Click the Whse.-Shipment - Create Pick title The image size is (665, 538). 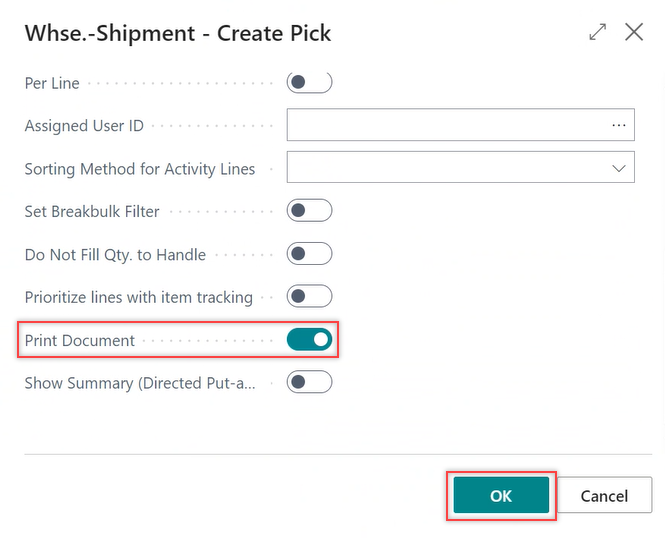pyautogui.click(x=177, y=33)
